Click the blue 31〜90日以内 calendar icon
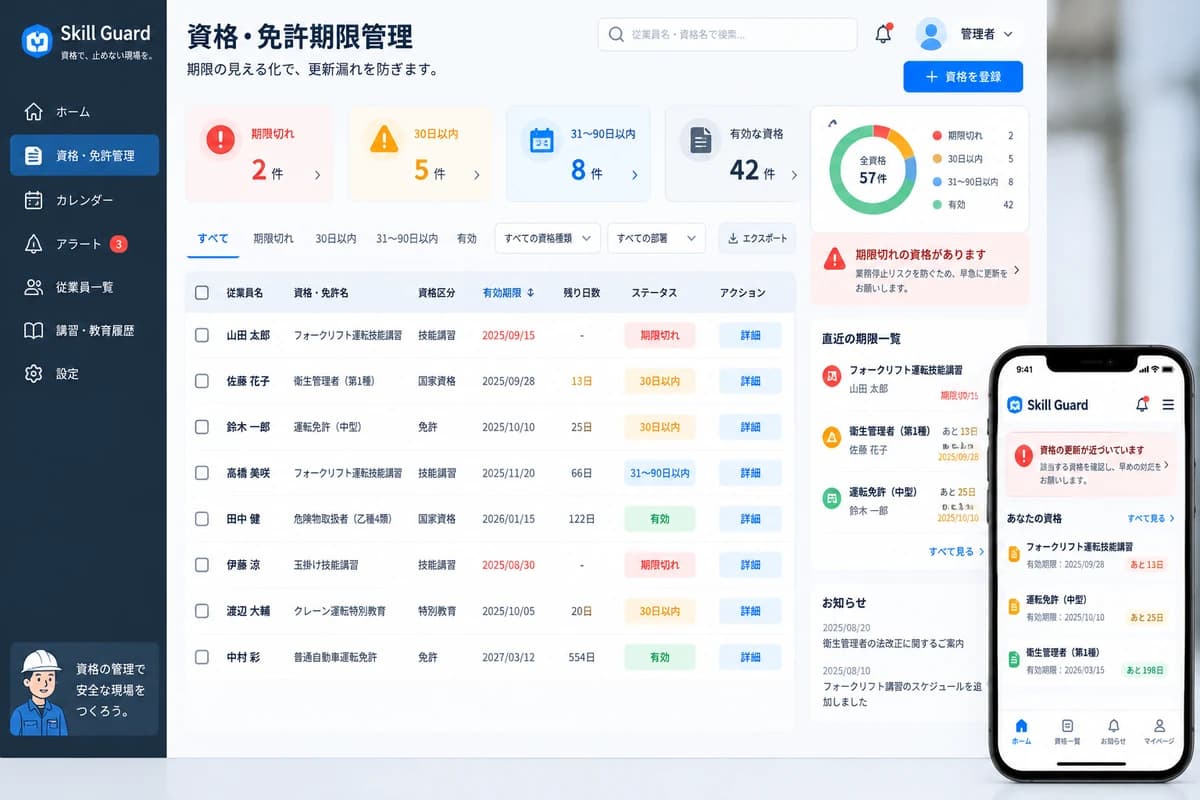The width and height of the screenshot is (1200, 800). pos(541,140)
